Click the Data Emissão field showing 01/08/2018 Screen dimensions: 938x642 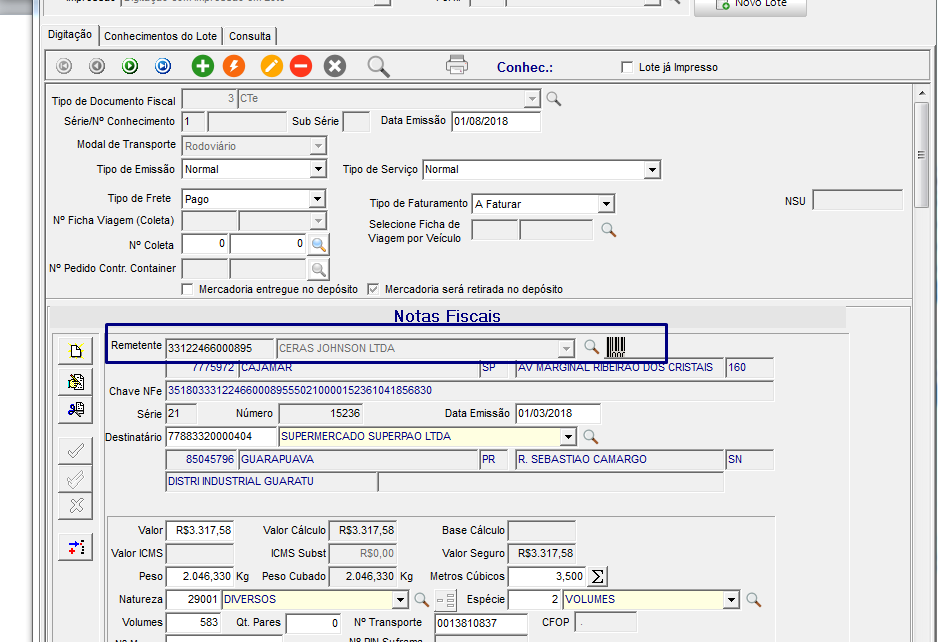495,122
